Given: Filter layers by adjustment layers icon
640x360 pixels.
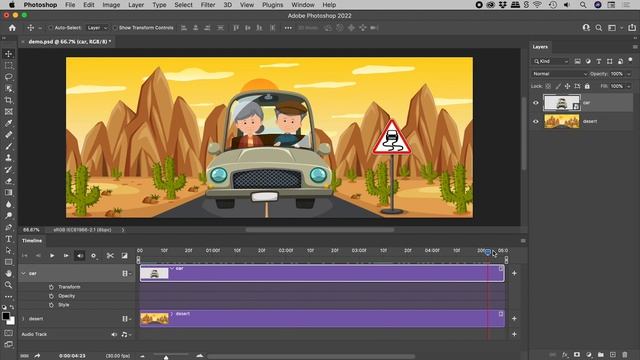Looking at the screenshot, I should pyautogui.click(x=588, y=61).
